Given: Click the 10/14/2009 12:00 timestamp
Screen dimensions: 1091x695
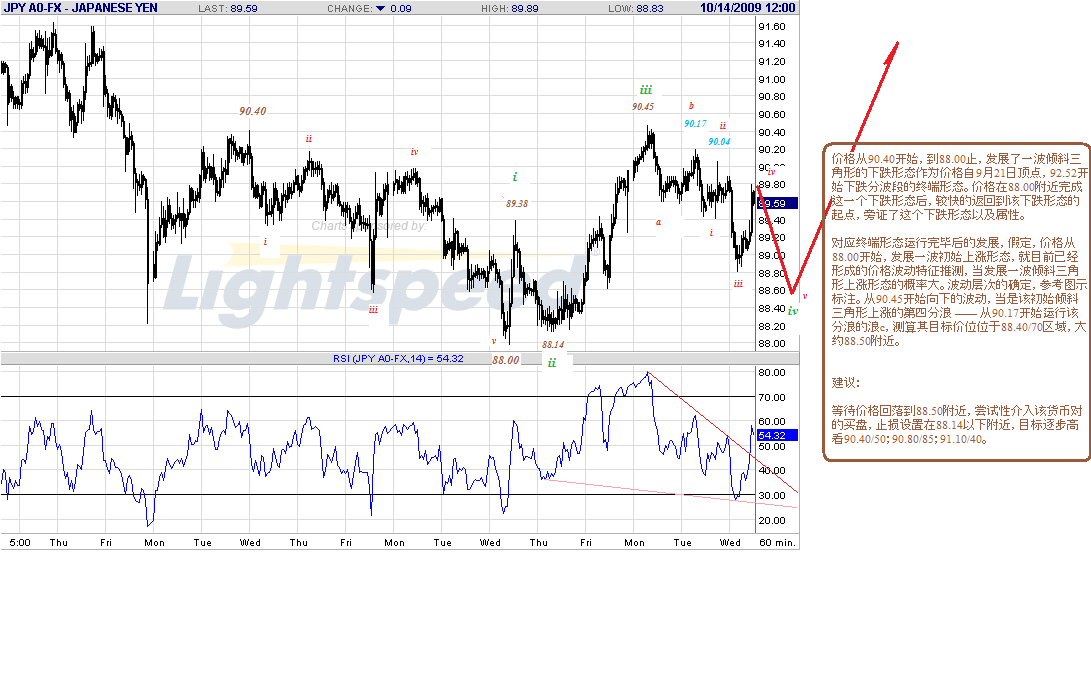Looking at the screenshot, I should tap(747, 8).
